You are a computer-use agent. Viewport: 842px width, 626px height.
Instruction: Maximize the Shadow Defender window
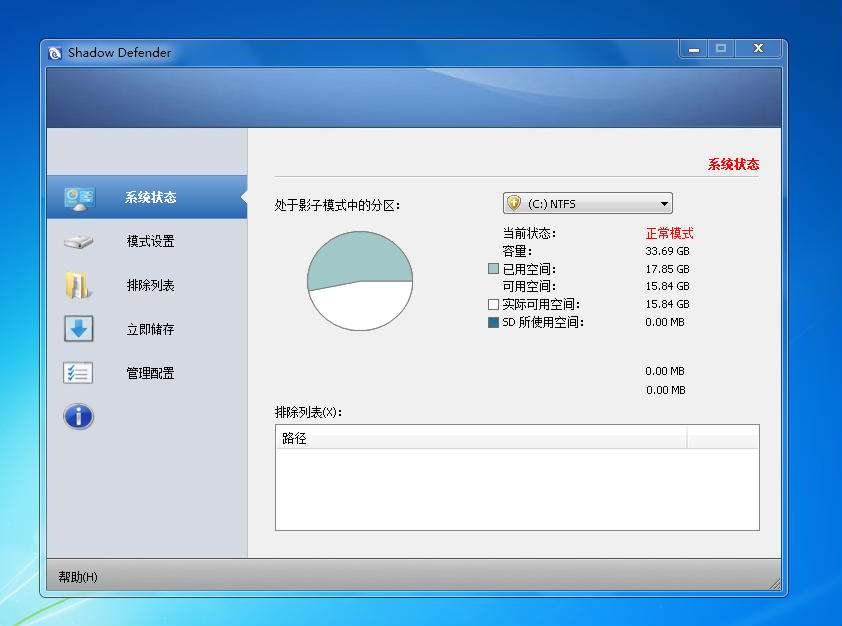[x=721, y=48]
